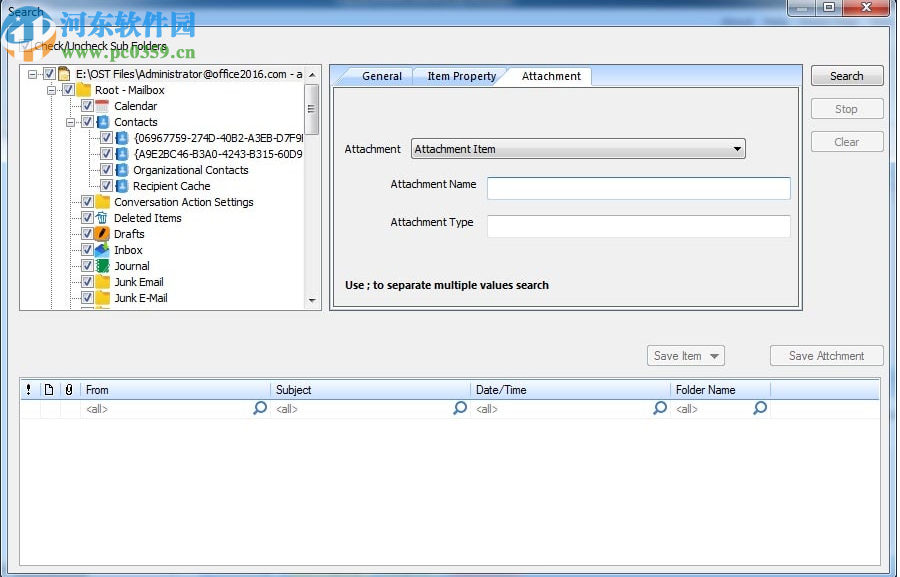
Task: Click the Save Attachment button
Action: pos(826,355)
